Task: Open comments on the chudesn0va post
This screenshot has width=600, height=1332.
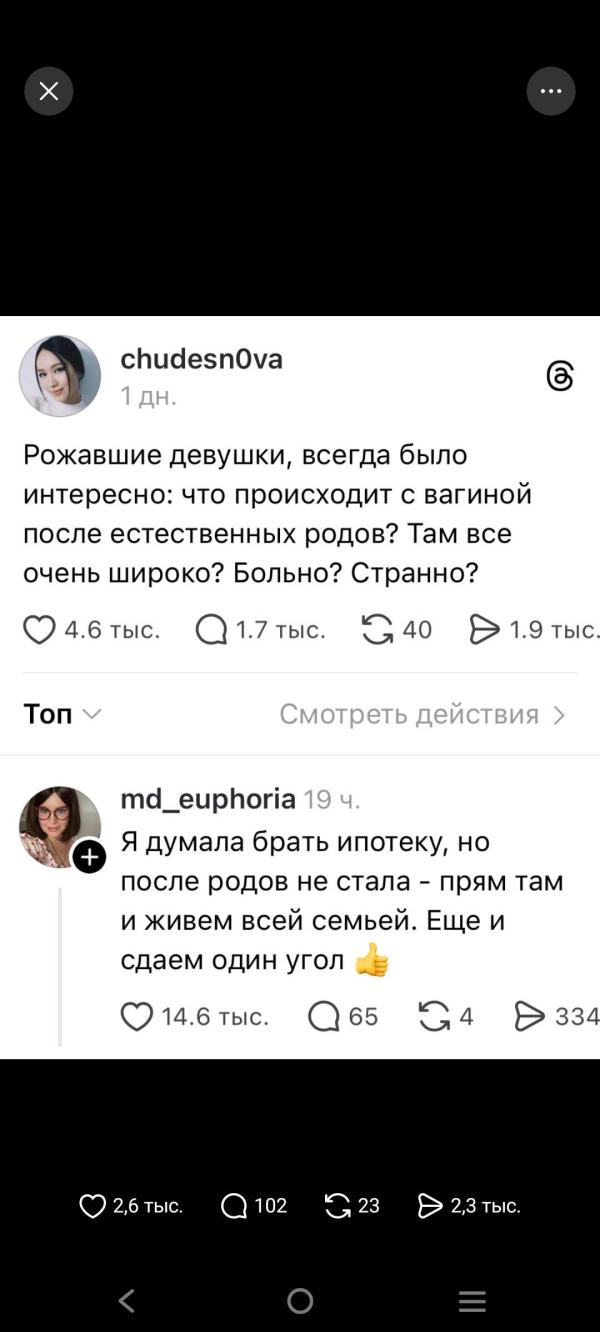Action: click(212, 630)
